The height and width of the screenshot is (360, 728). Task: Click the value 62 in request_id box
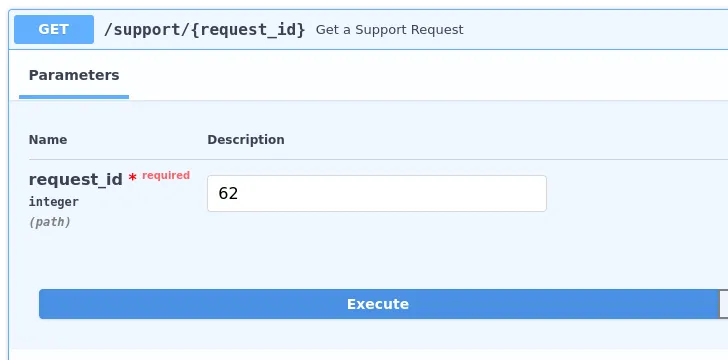(x=228, y=193)
